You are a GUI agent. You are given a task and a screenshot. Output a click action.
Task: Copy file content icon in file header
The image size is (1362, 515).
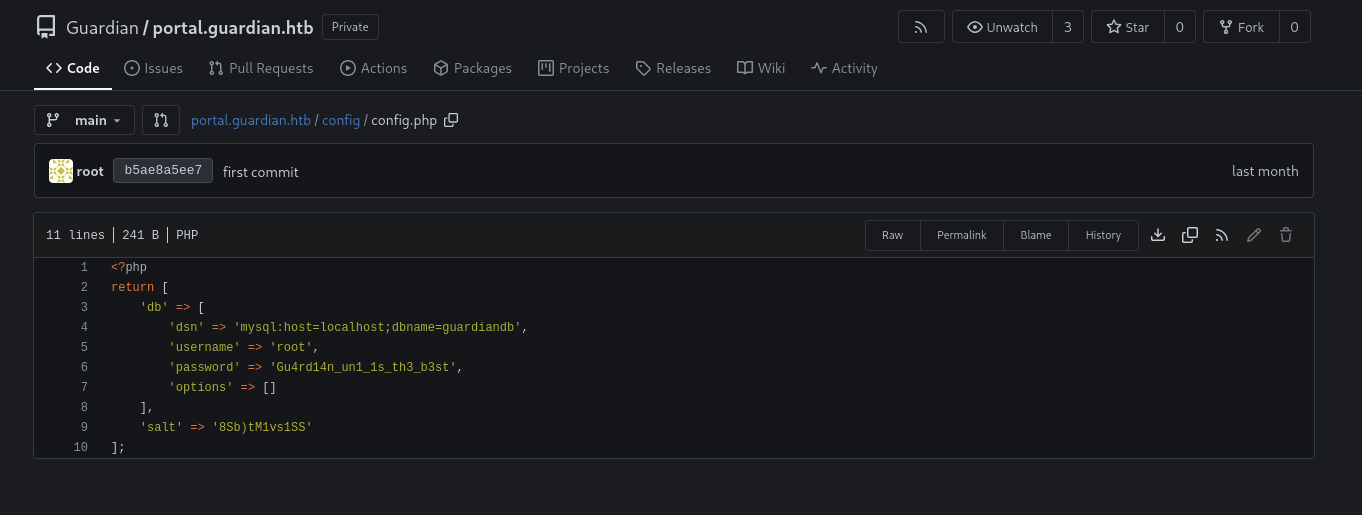1190,235
